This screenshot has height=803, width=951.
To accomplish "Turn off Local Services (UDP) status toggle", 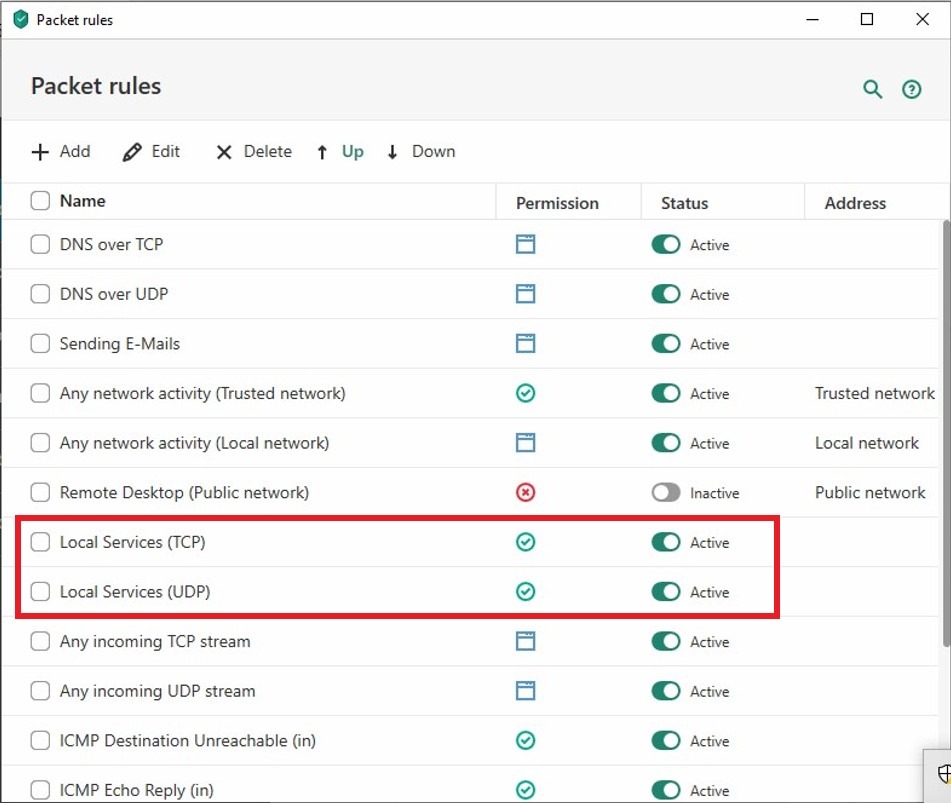I will (x=665, y=592).
